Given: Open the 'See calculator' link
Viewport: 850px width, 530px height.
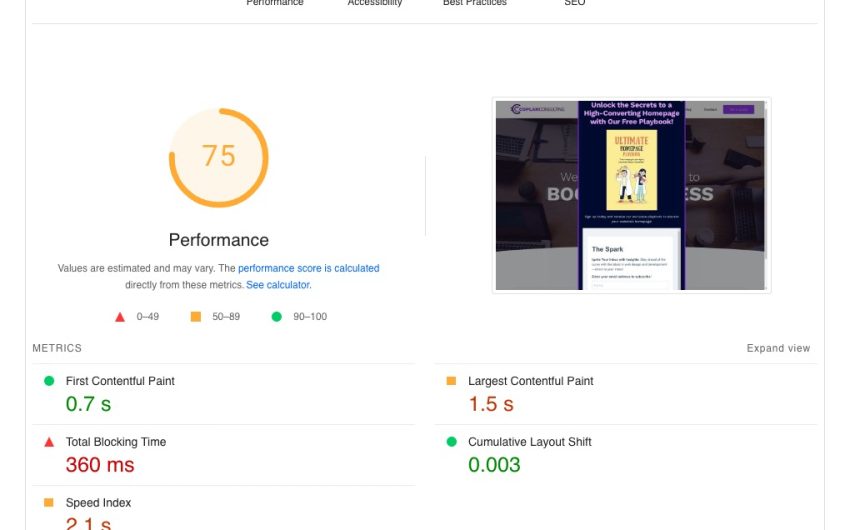Looking at the screenshot, I should coord(278,285).
